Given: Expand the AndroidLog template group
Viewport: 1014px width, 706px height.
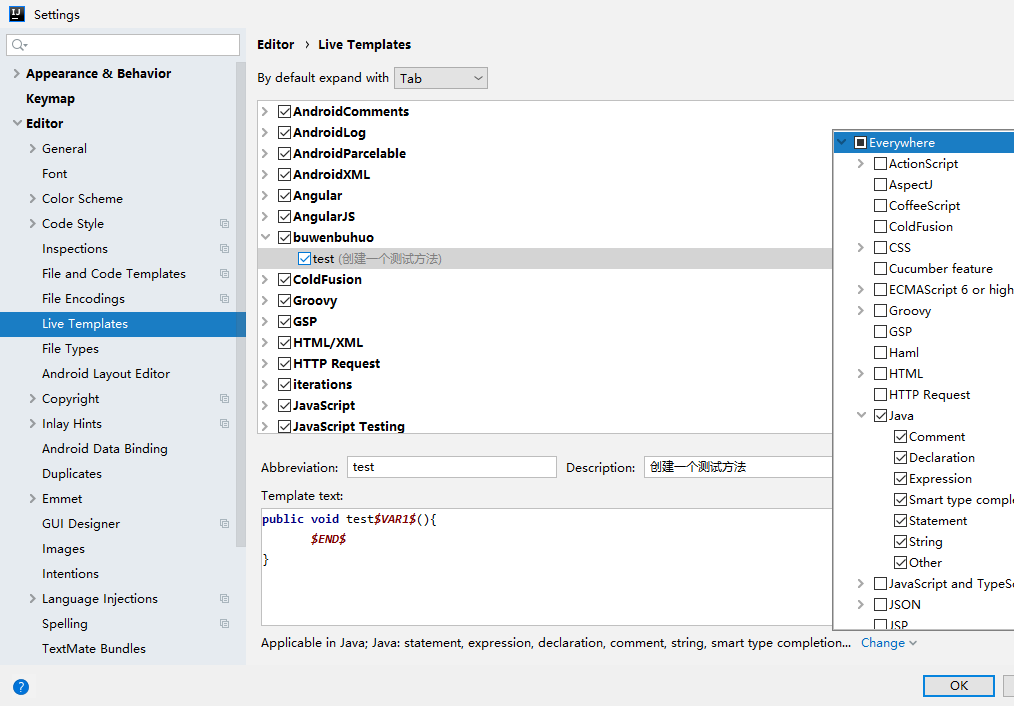Looking at the screenshot, I should 264,133.
